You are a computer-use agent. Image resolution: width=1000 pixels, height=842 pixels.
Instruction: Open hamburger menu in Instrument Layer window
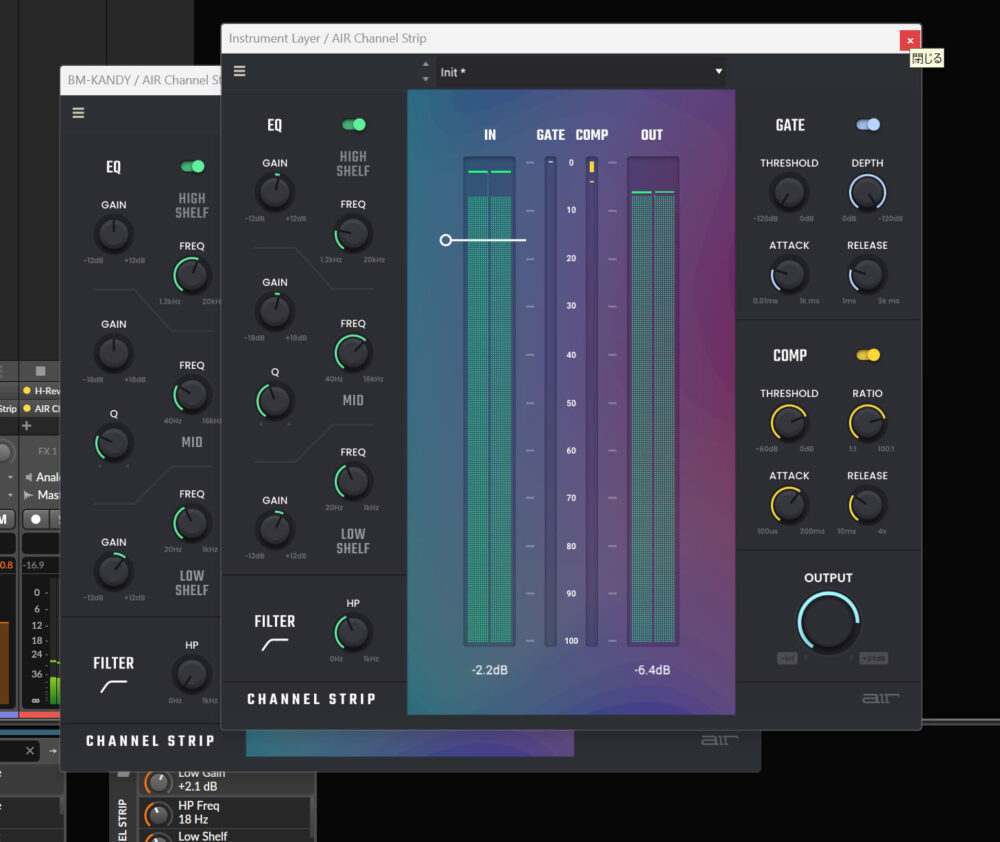click(x=239, y=71)
